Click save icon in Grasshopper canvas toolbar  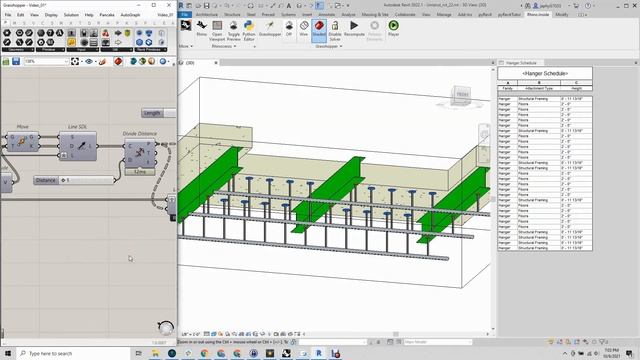(16, 62)
